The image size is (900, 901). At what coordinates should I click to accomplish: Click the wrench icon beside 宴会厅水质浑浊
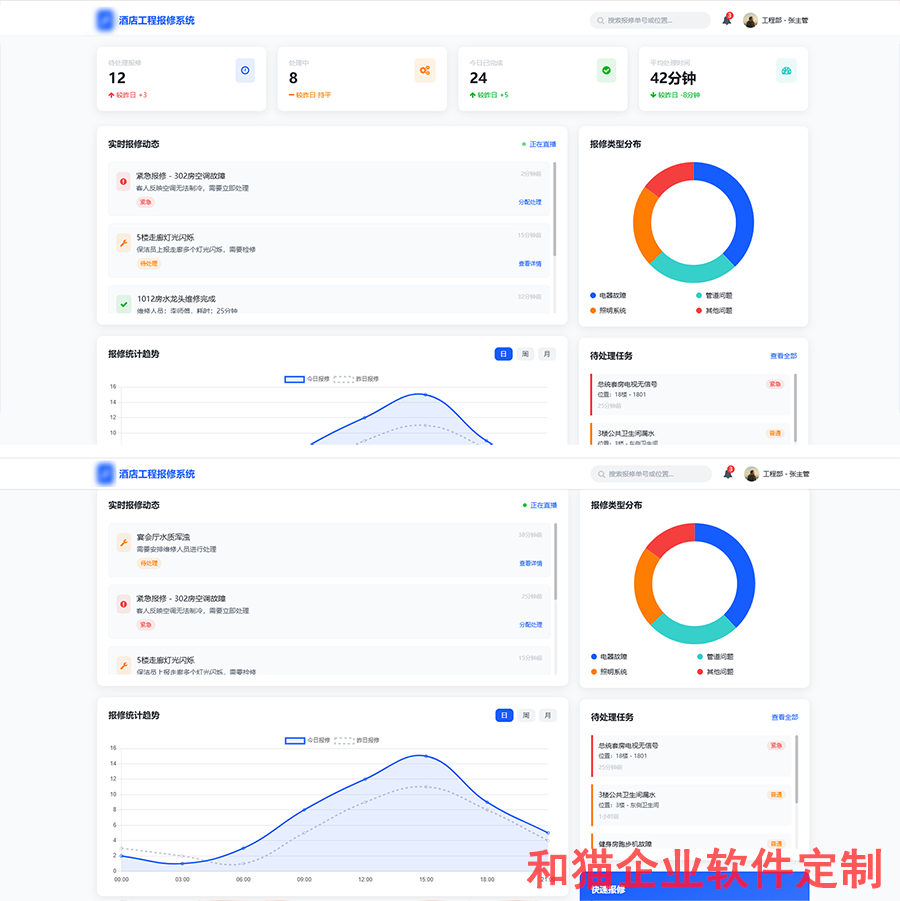click(x=124, y=543)
